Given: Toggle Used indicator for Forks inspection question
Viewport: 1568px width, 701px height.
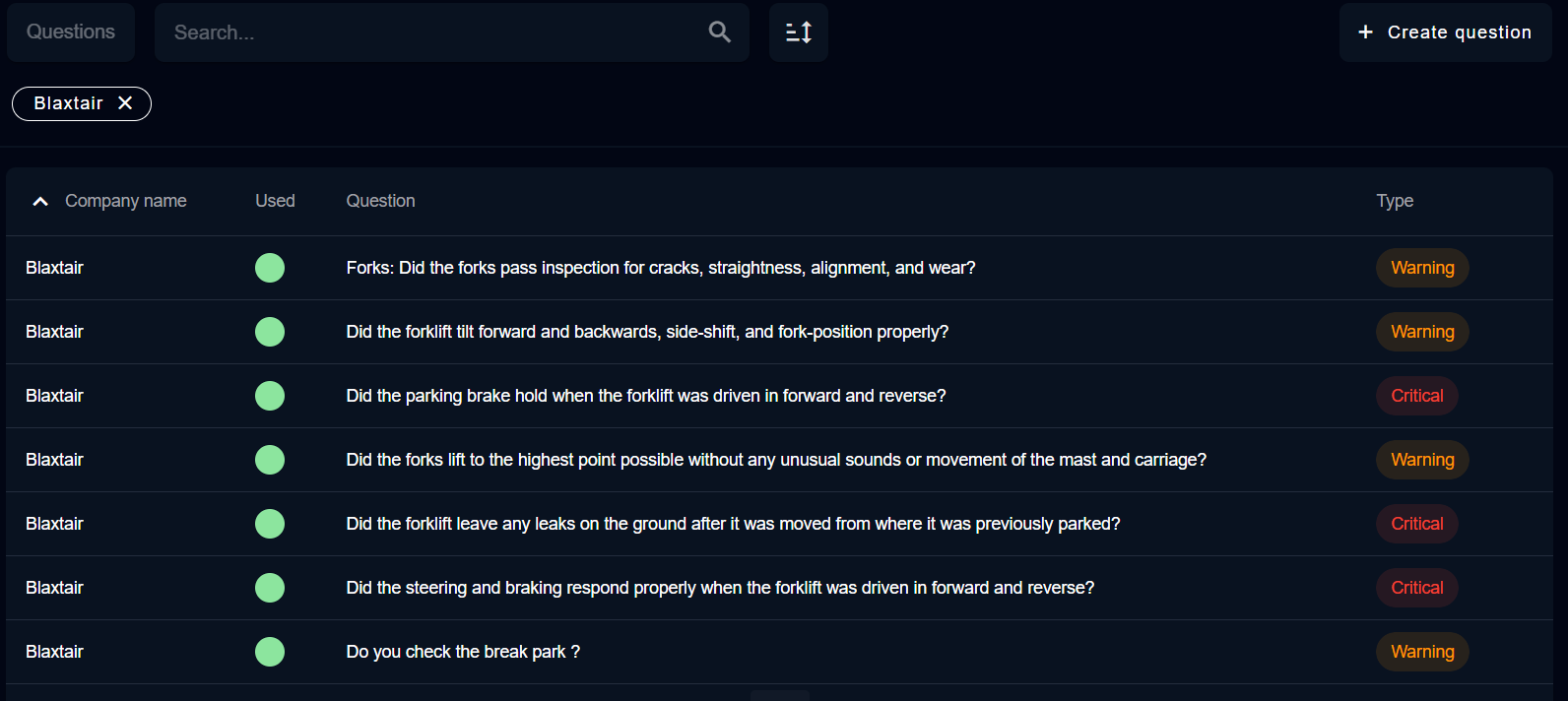Looking at the screenshot, I should pyautogui.click(x=270, y=268).
